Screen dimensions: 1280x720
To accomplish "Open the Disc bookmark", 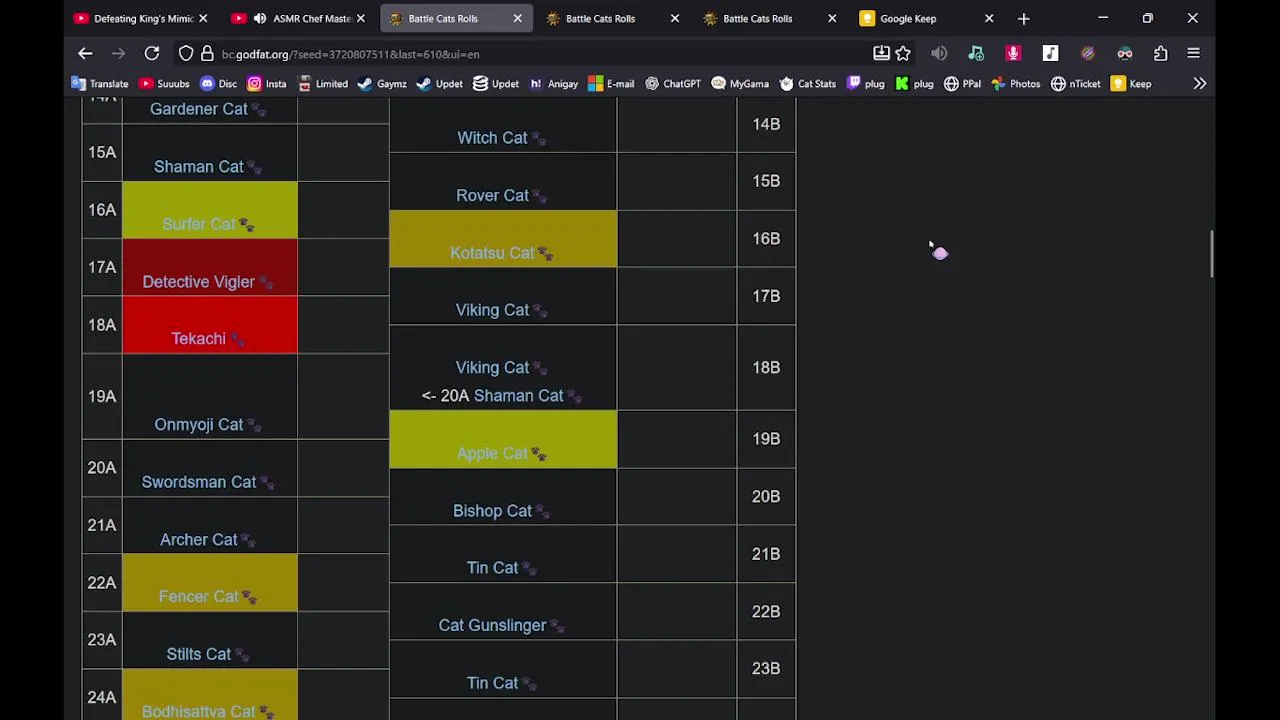I will pyautogui.click(x=219, y=84).
